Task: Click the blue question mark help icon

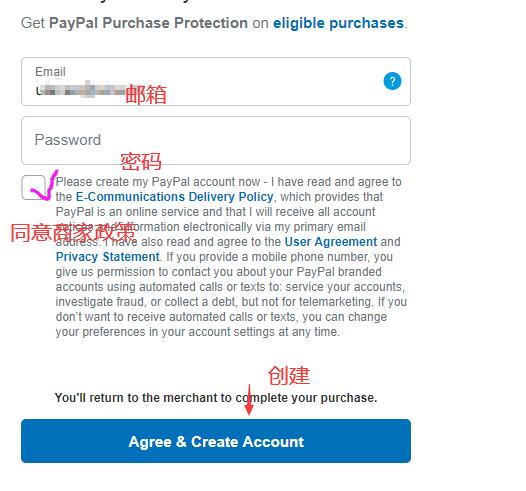Action: [x=392, y=81]
